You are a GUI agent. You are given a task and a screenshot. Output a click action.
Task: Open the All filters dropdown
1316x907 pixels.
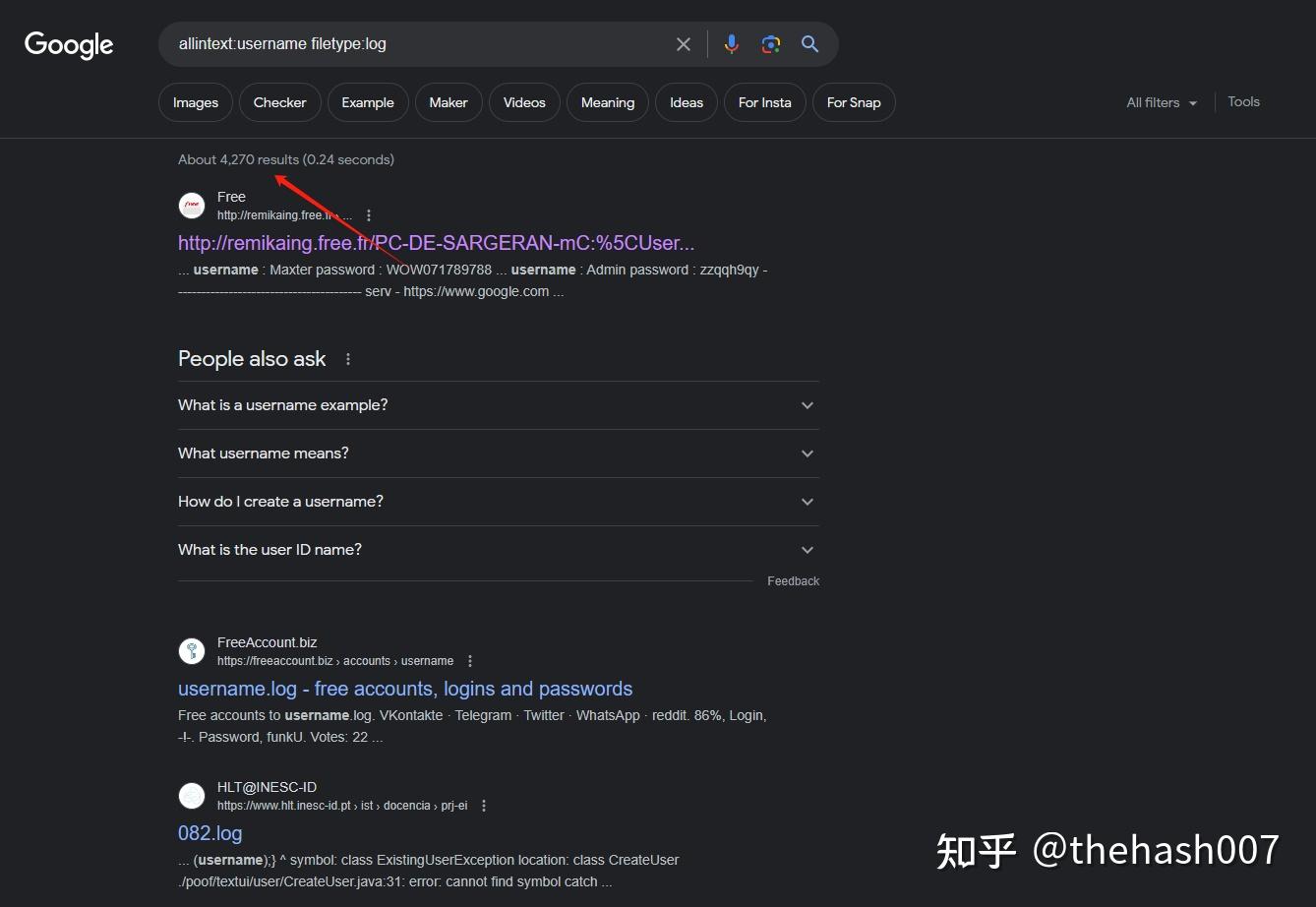click(1162, 102)
